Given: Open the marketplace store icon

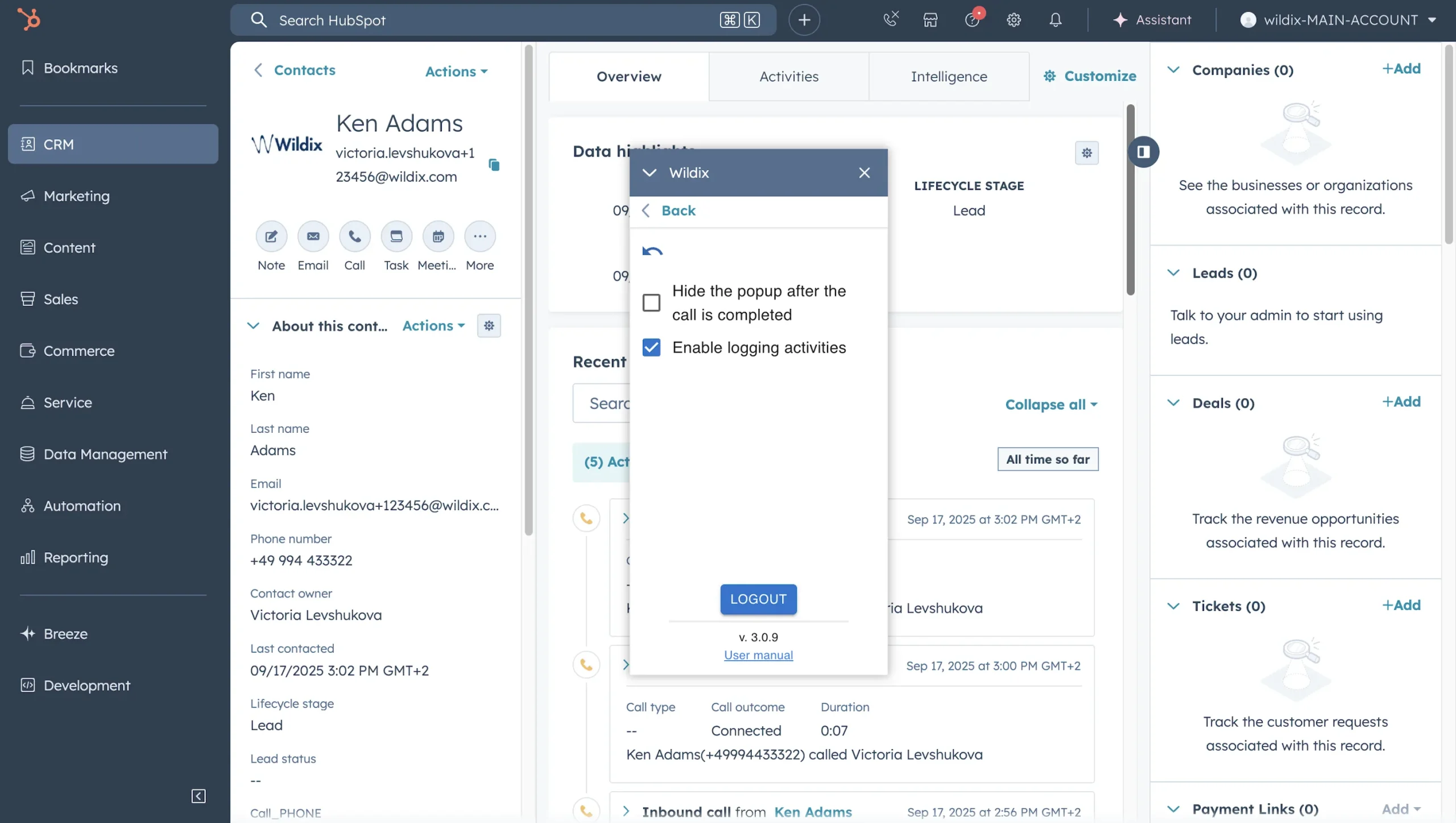Looking at the screenshot, I should (930, 20).
